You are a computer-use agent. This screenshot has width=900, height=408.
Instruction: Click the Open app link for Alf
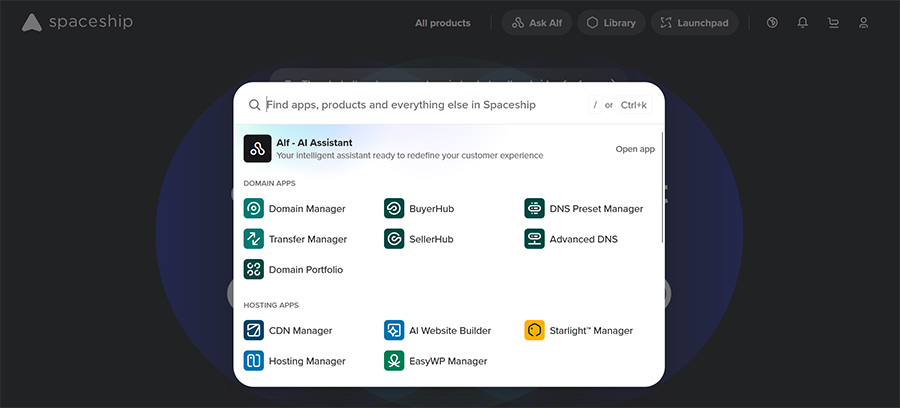[x=635, y=149]
